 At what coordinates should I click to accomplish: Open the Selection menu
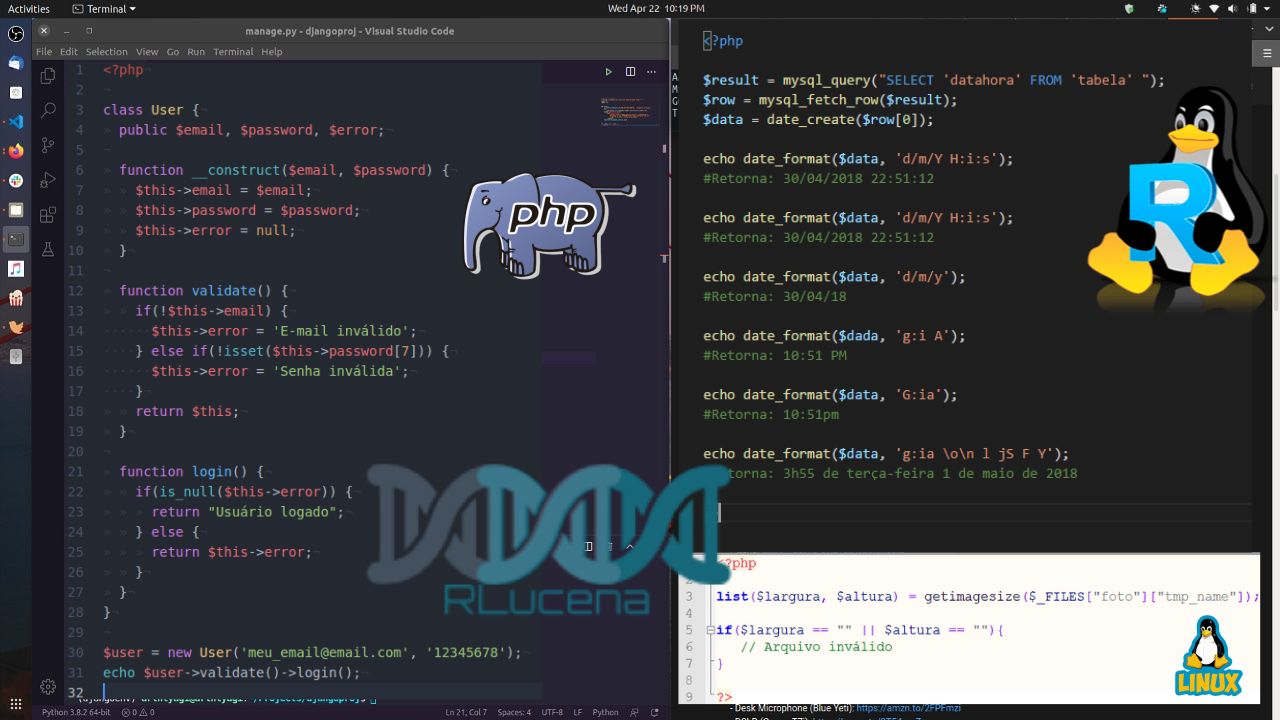[107, 52]
